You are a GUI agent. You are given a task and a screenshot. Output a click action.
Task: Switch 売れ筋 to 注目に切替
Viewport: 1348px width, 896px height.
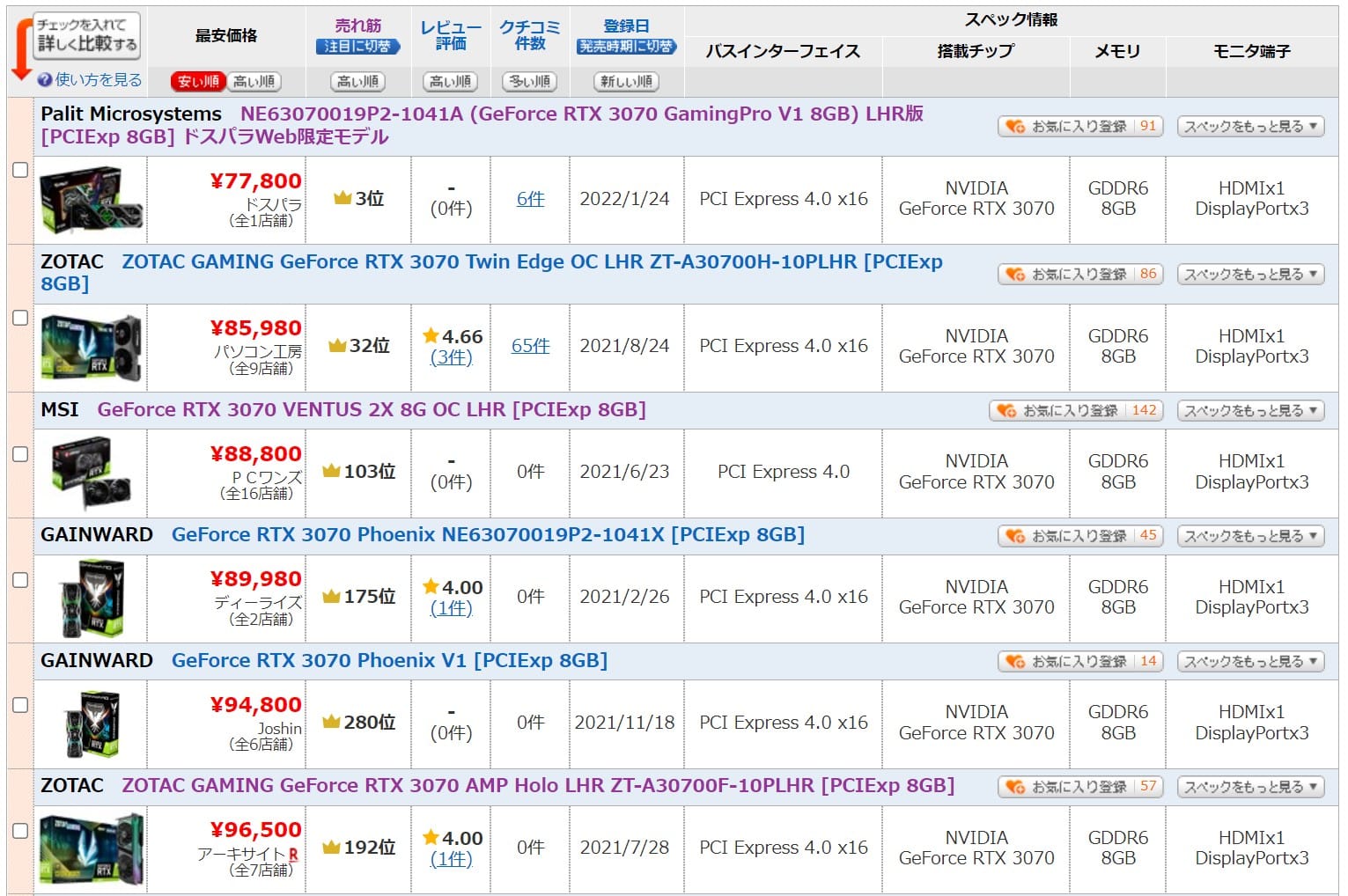[357, 47]
